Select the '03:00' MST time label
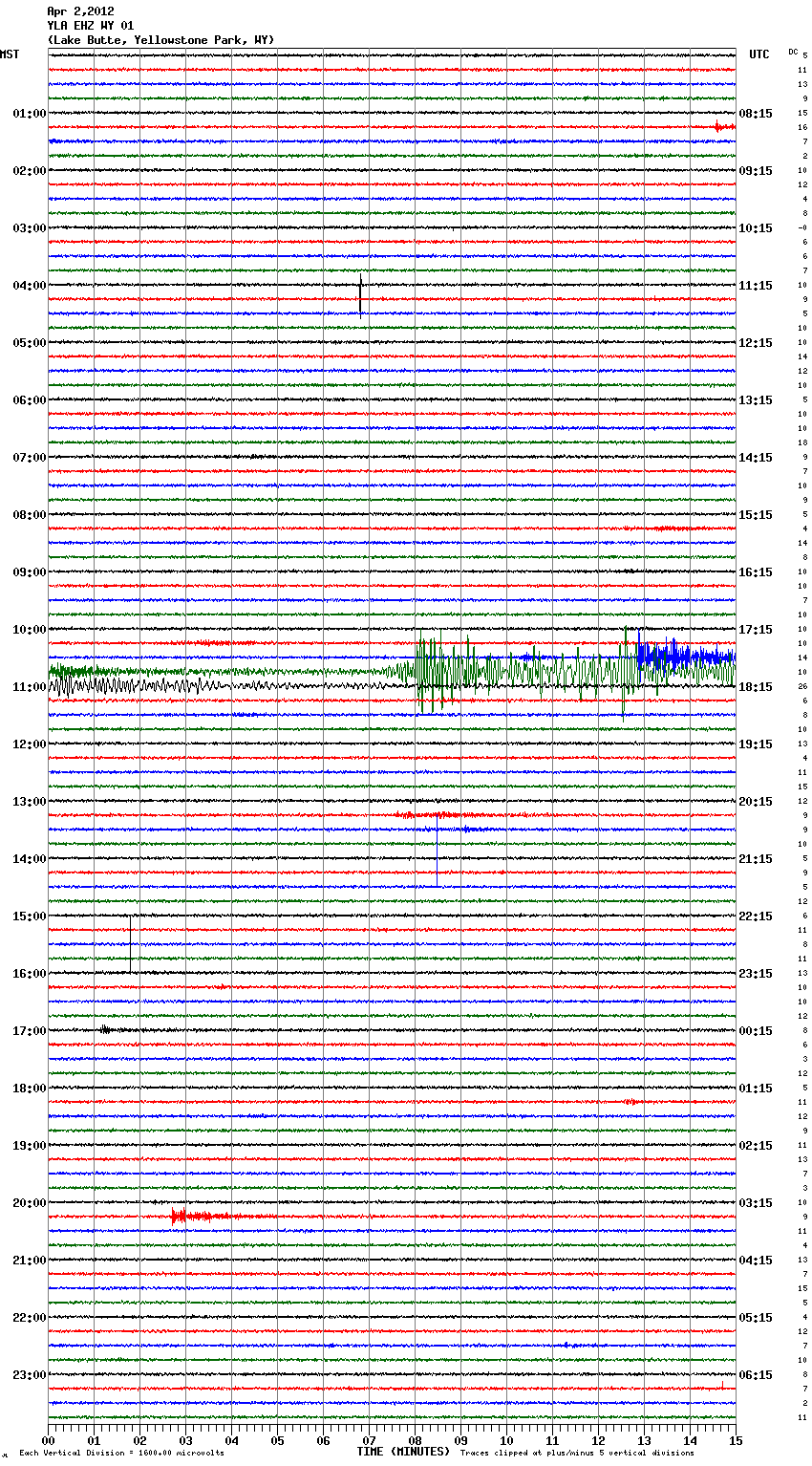This screenshot has height=1466, width=812. [30, 228]
